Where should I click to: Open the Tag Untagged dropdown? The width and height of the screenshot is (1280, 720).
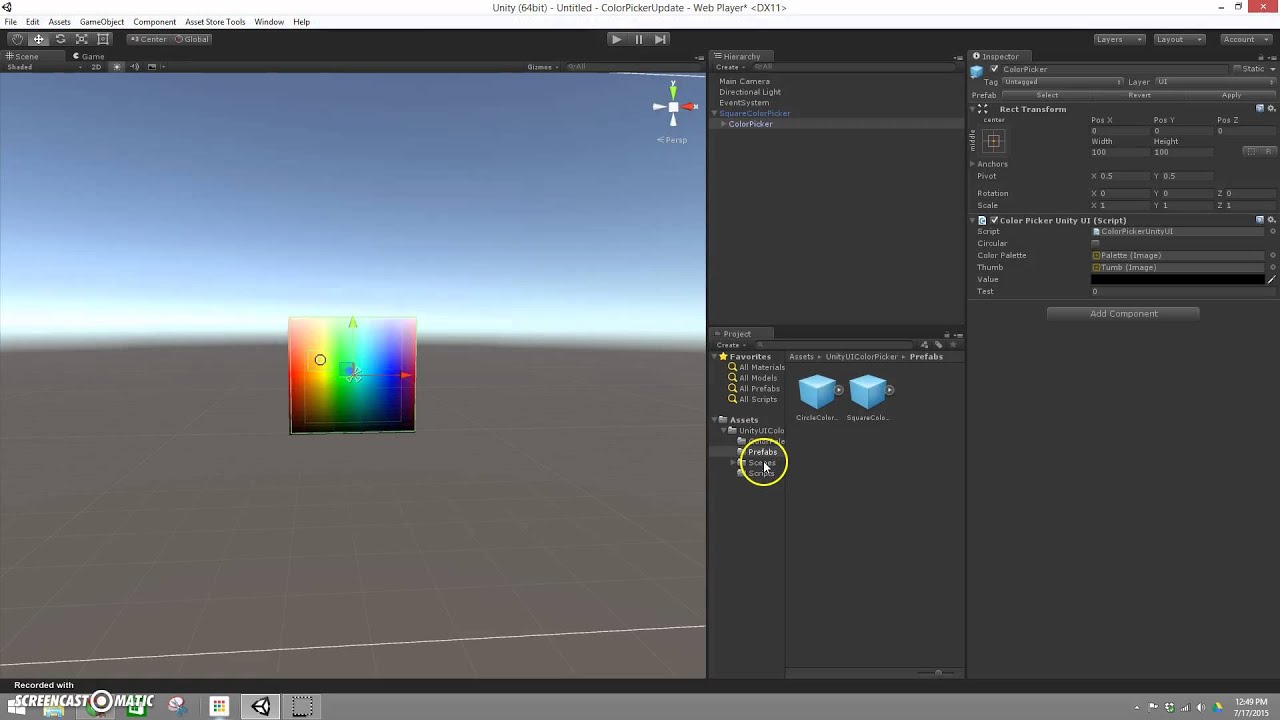1063,82
